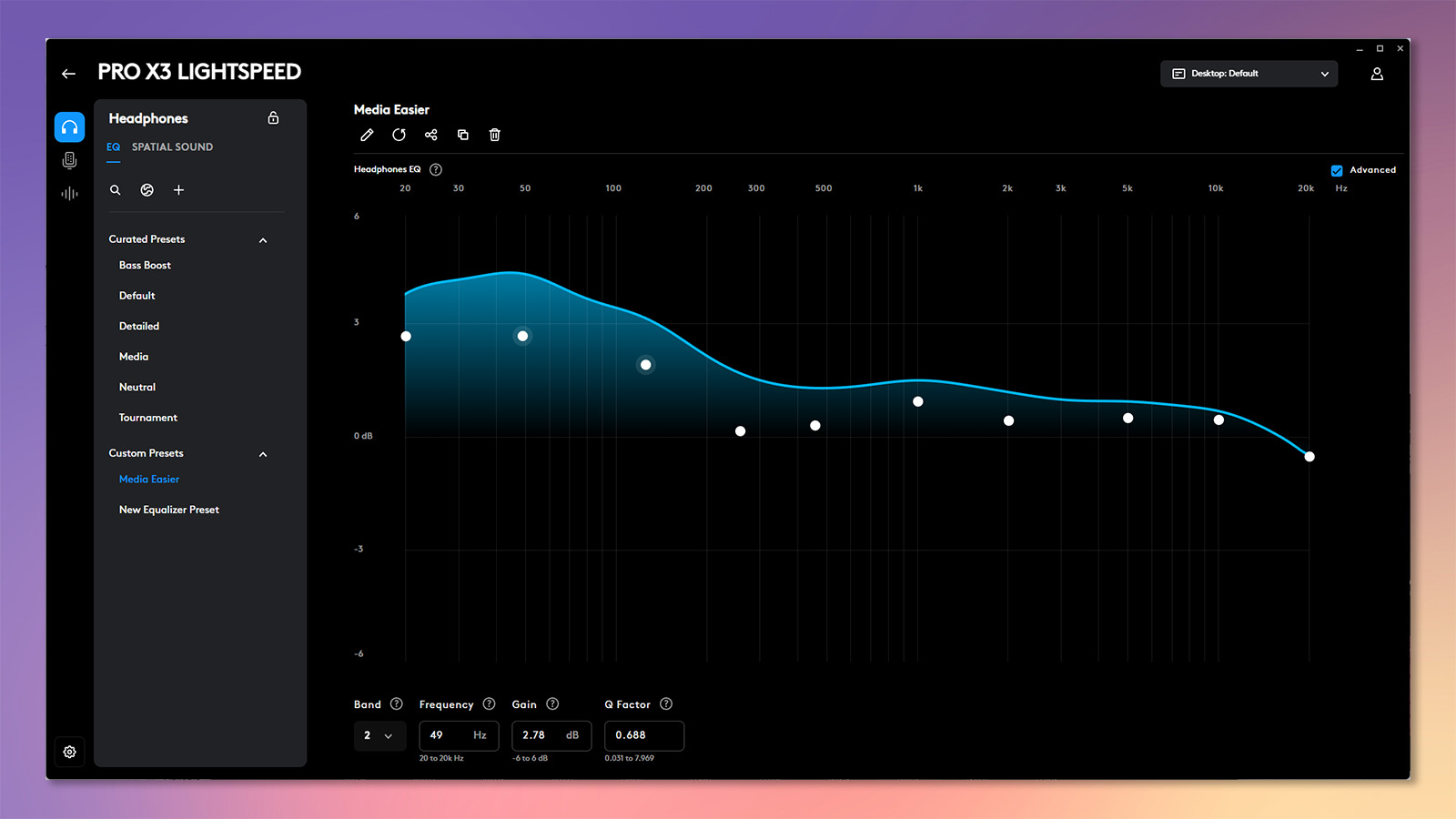This screenshot has height=819, width=1456.
Task: Collapse the Curated Presets section
Action: pyautogui.click(x=263, y=240)
